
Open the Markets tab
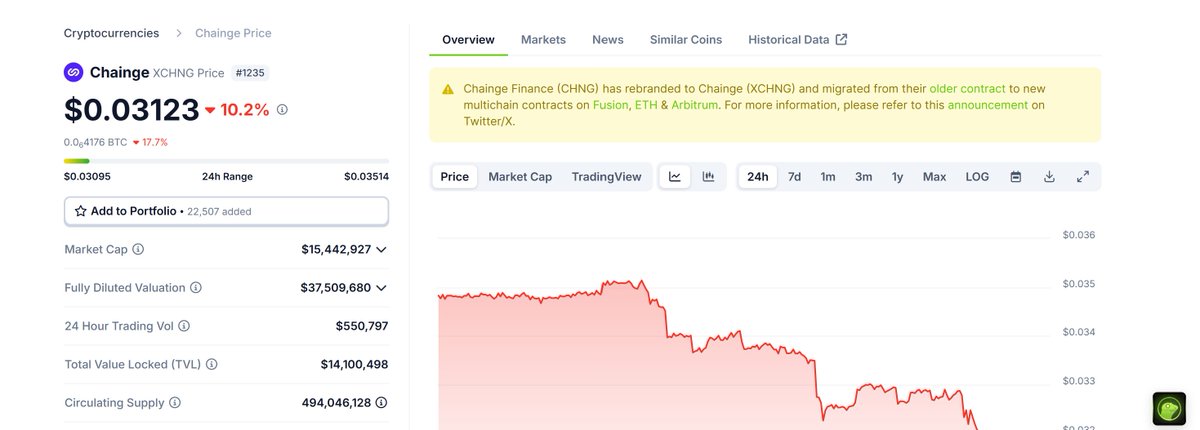coord(543,40)
